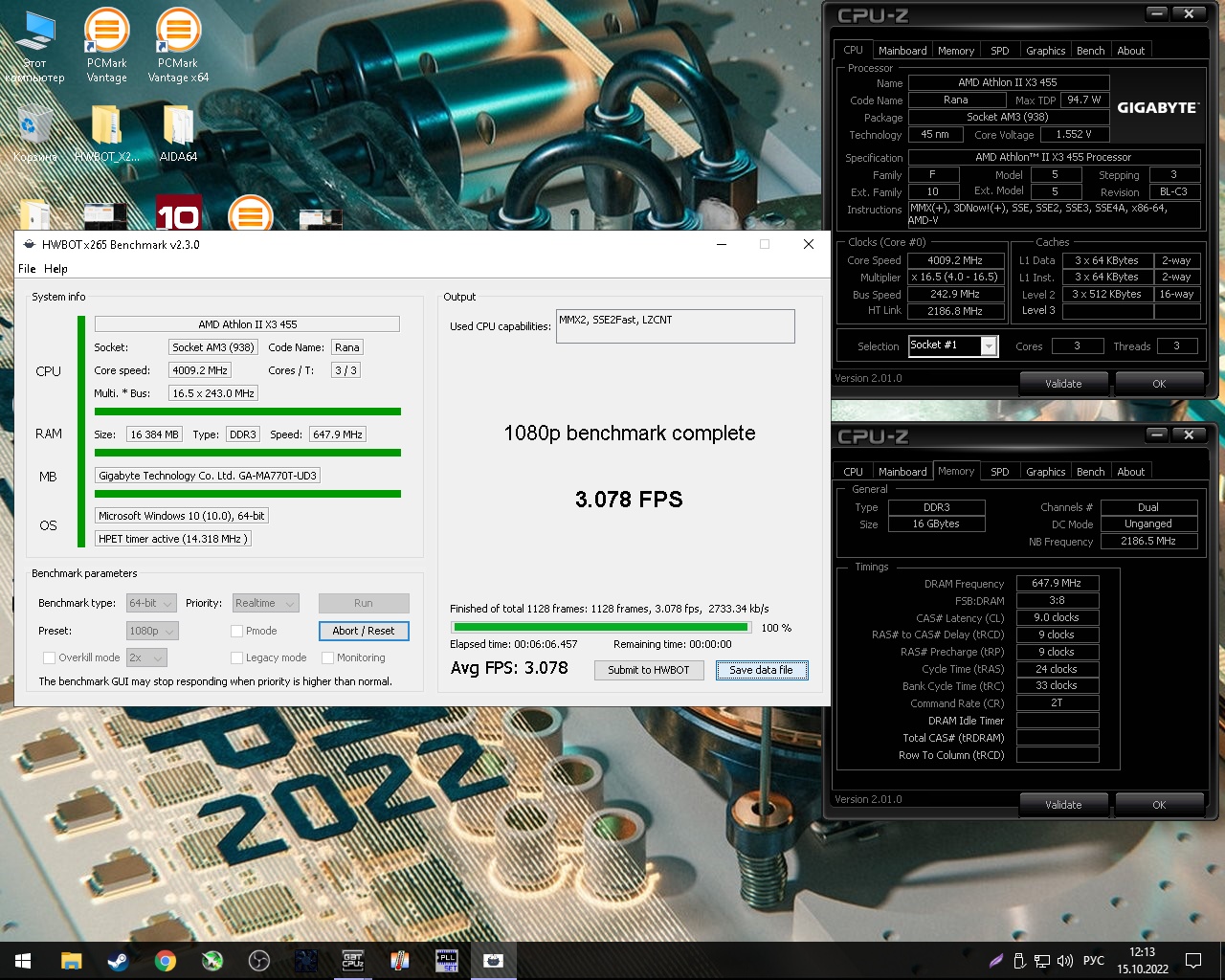Switch to Graphics tab in upper CPU-Z window

1046,51
